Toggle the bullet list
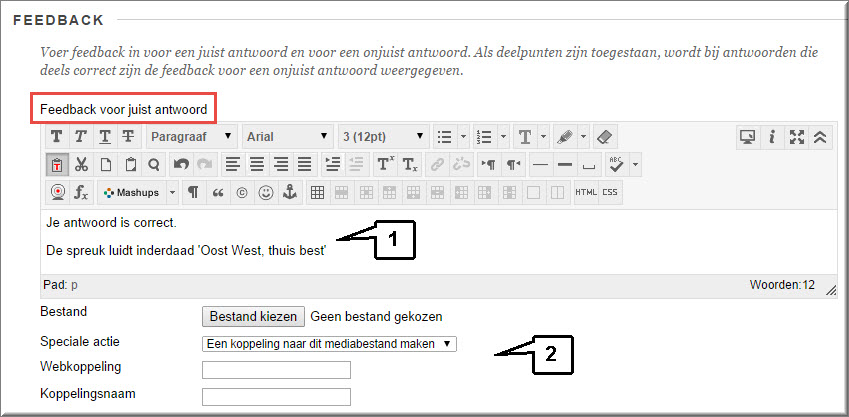The height and width of the screenshot is (417, 849). point(445,137)
